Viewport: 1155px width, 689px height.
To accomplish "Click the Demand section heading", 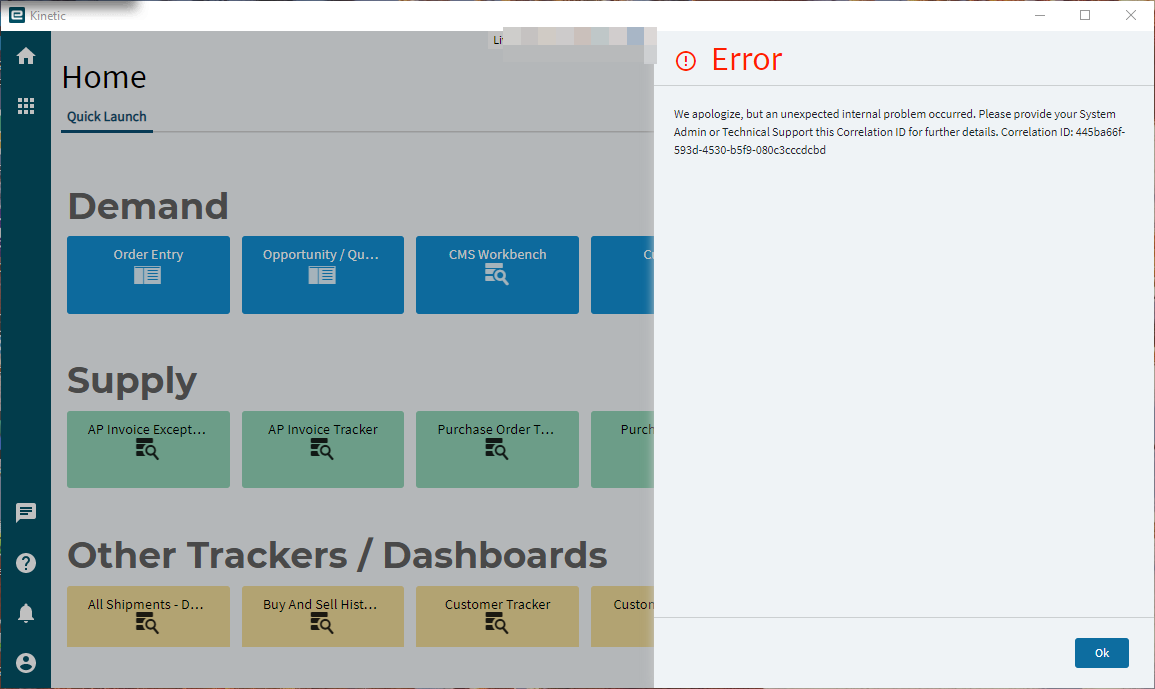I will [x=148, y=206].
